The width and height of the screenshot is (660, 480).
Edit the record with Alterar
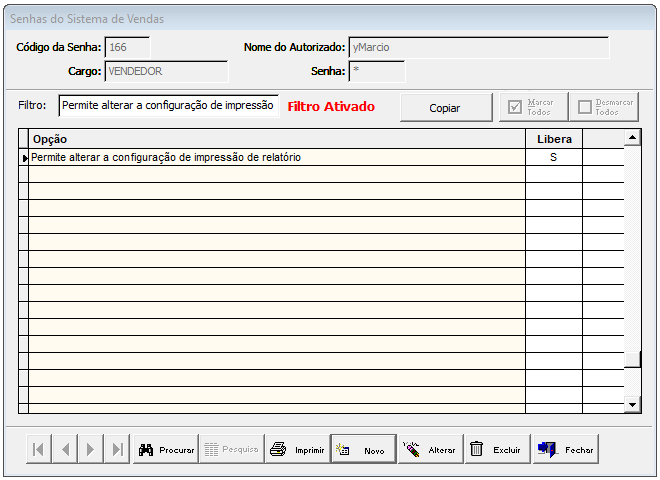[429, 450]
